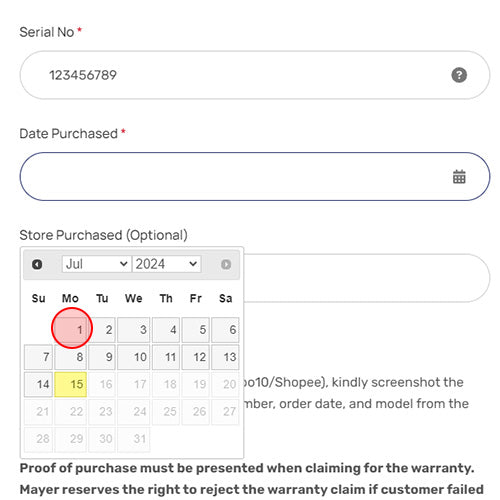Click the next month arrow in calendar

(x=226, y=264)
